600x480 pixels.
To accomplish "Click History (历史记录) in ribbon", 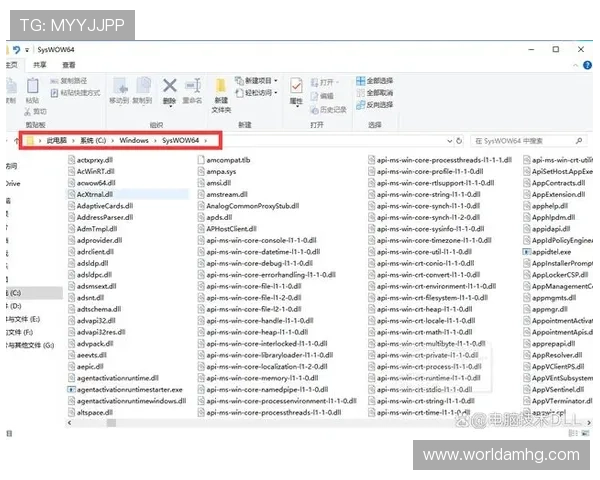I will point(332,109).
